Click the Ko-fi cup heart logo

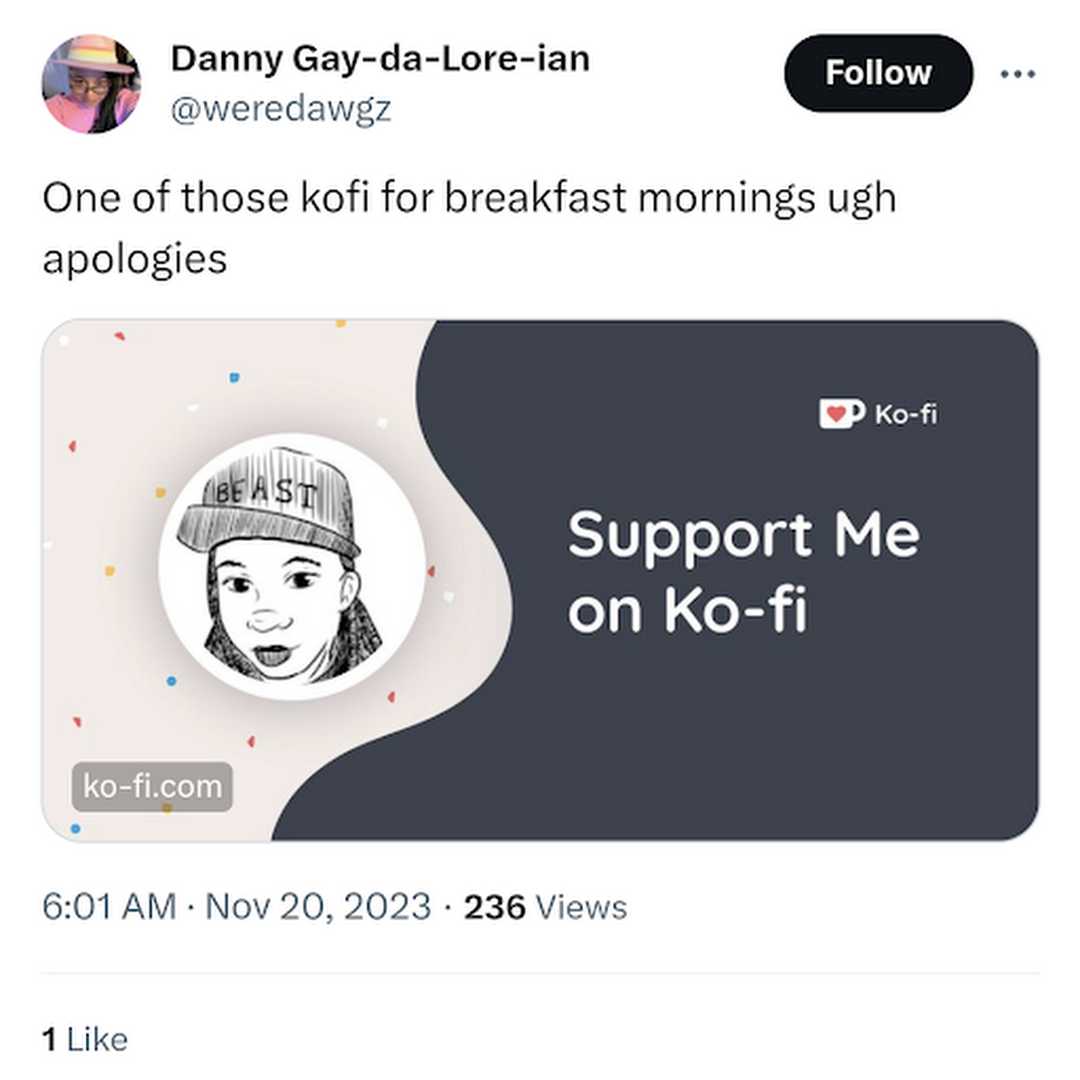click(841, 413)
